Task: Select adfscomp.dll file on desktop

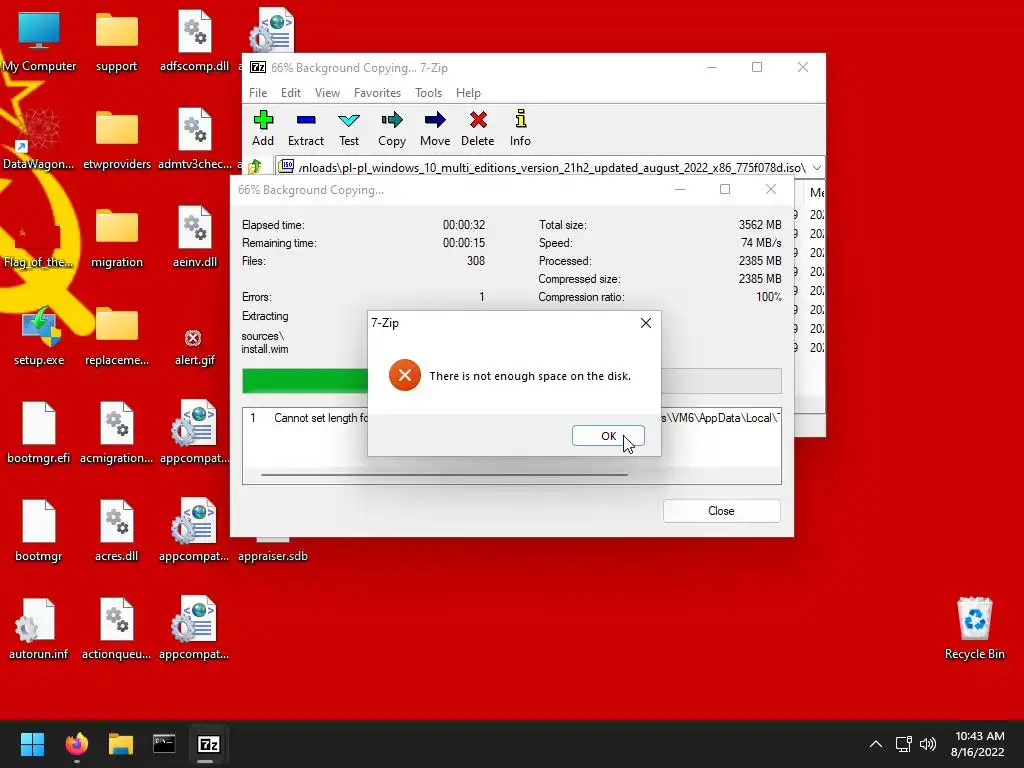Action: 195,42
